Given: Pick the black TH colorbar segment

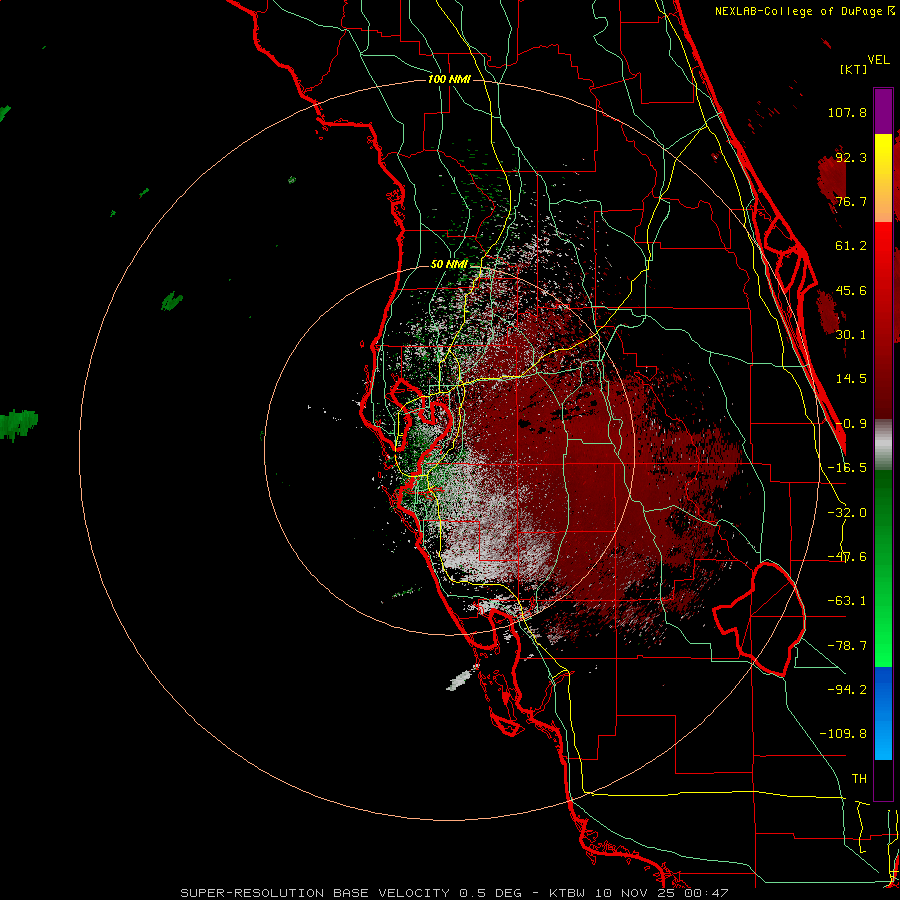Looking at the screenshot, I should [x=883, y=779].
